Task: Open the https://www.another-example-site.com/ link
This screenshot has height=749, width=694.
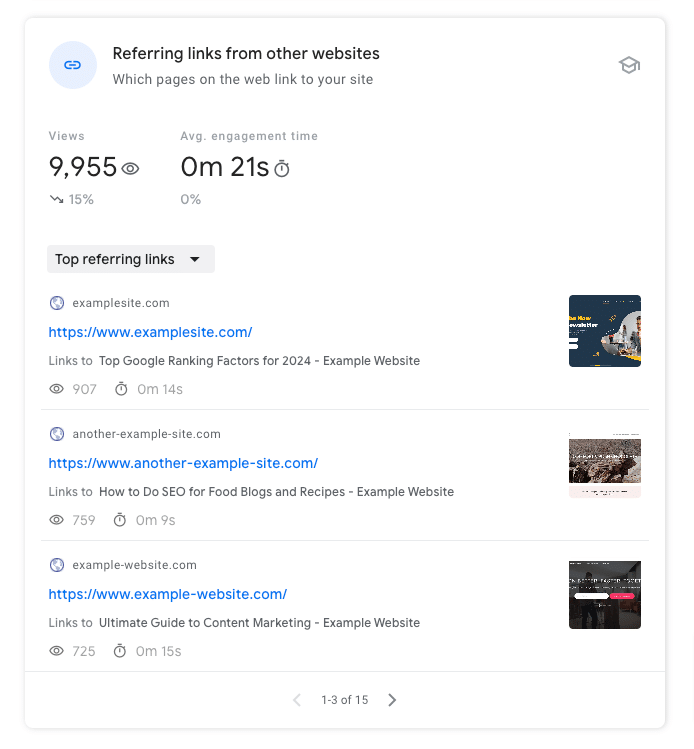Action: tap(183, 463)
